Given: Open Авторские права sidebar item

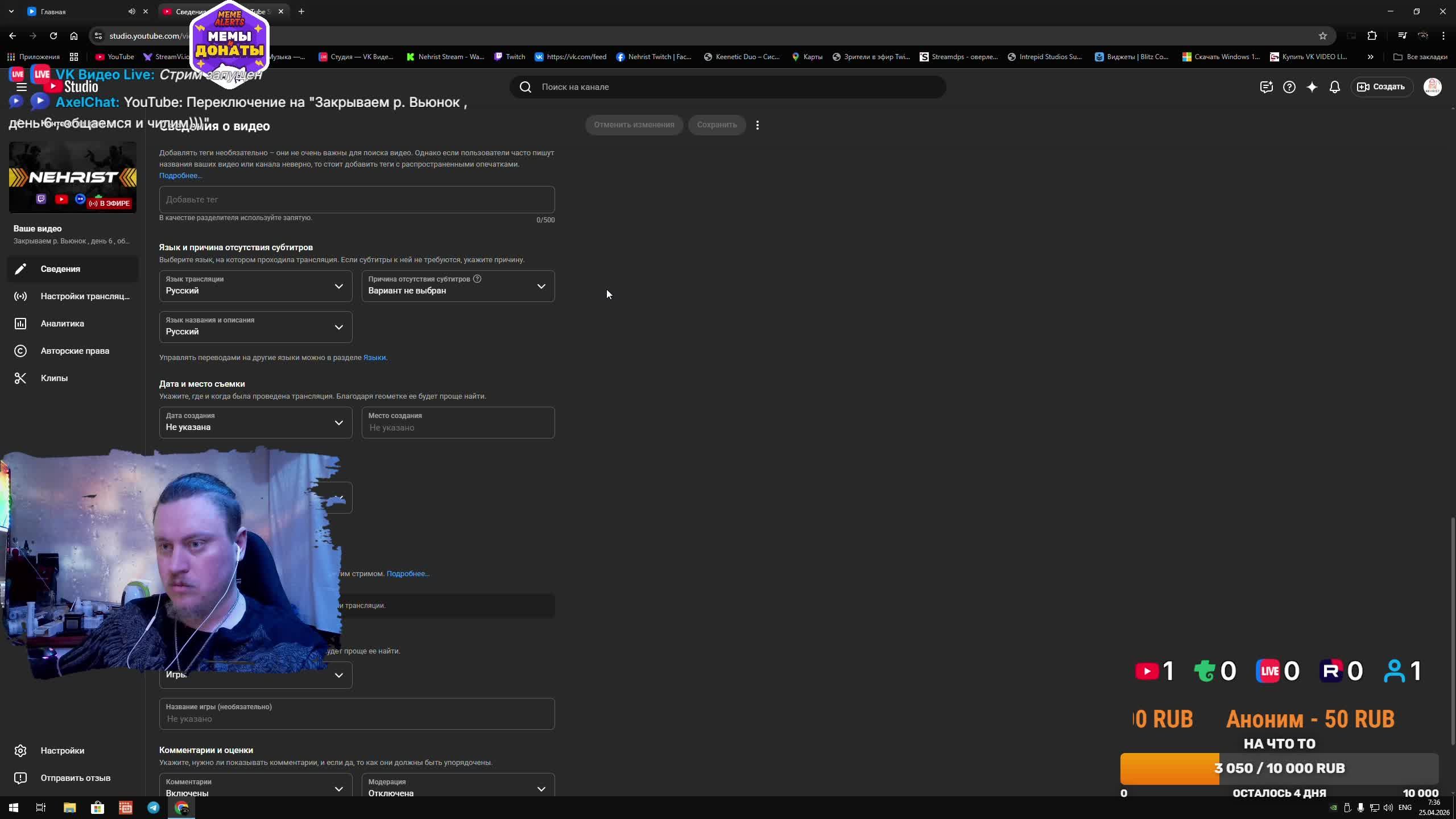Looking at the screenshot, I should (75, 351).
